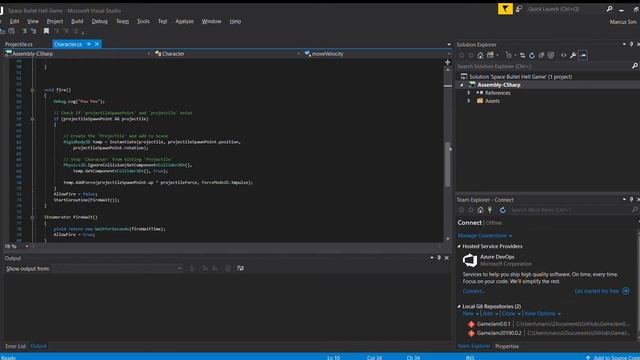Switch to the Properties tab
The width and height of the screenshot is (640, 360).
click(x=507, y=346)
